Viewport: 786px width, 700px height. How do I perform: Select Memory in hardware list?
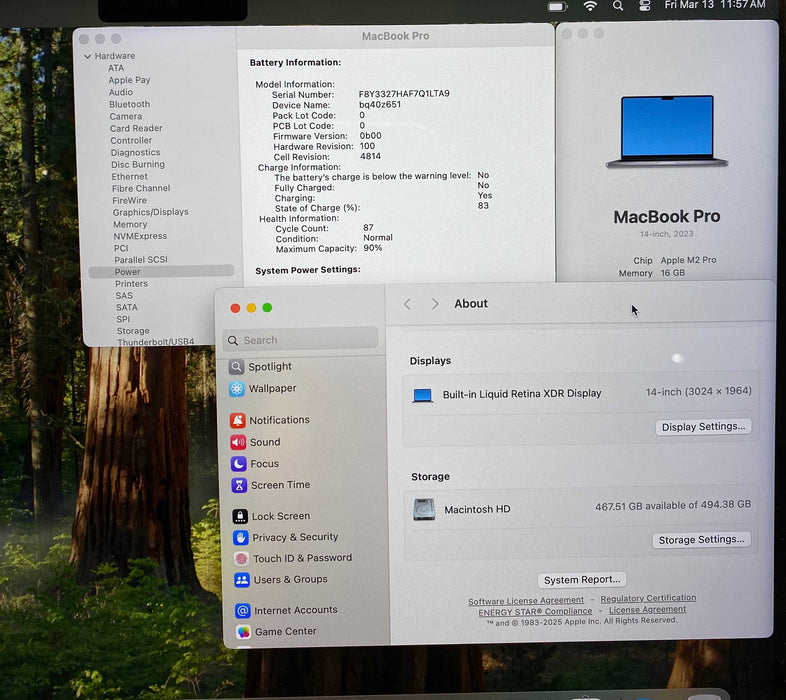(130, 225)
